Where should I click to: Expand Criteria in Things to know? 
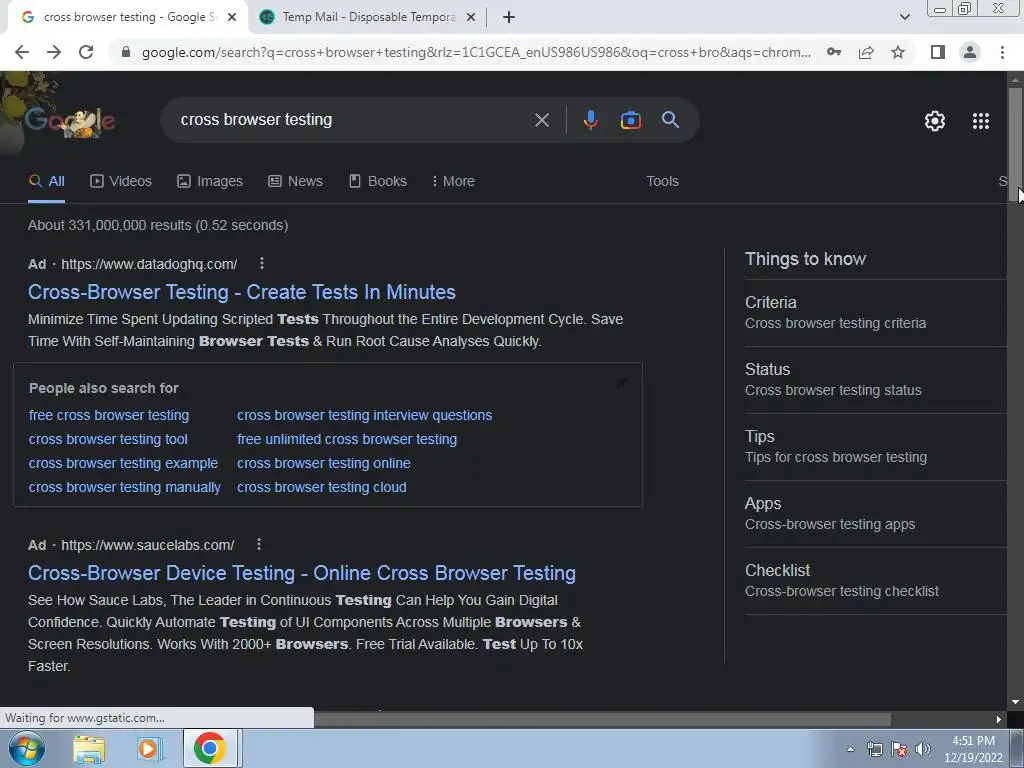[875, 313]
